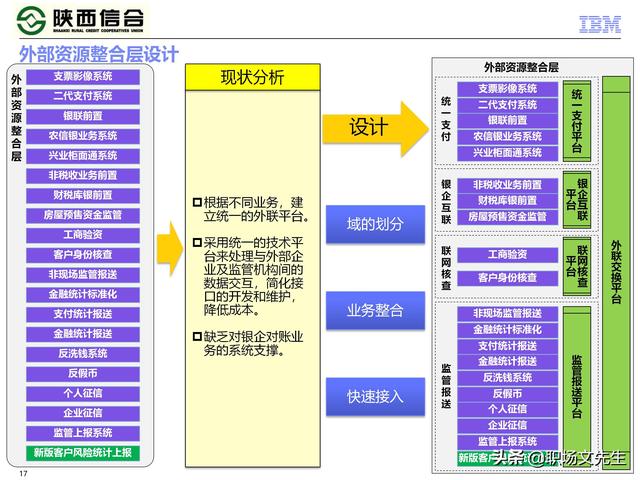This screenshot has width=640, height=480.
Task: Select 农信银业务系统 in the left list
Action: click(x=83, y=136)
